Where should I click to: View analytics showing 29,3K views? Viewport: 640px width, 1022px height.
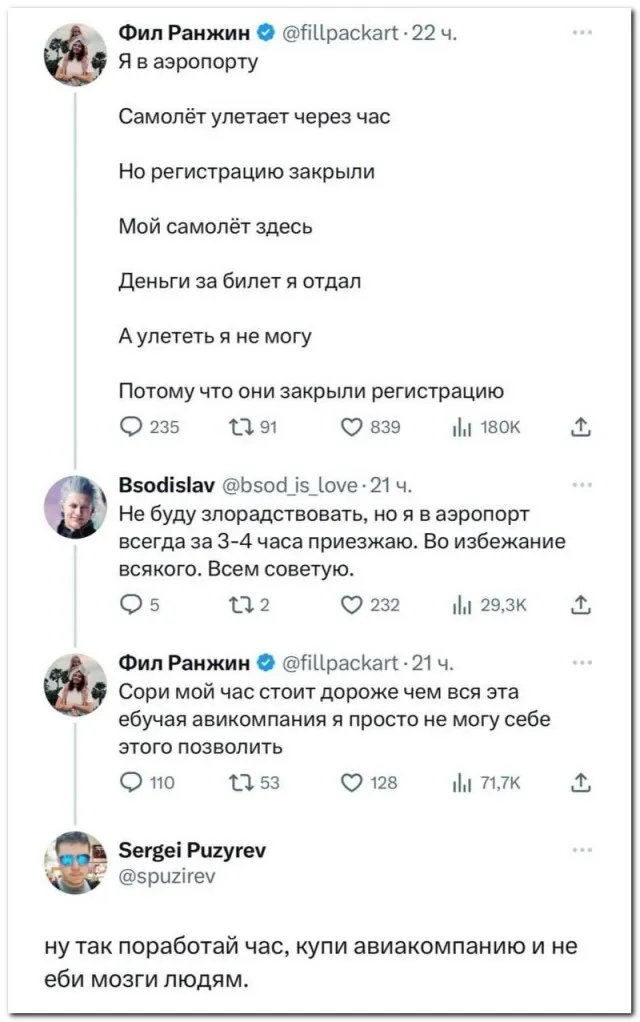[464, 604]
